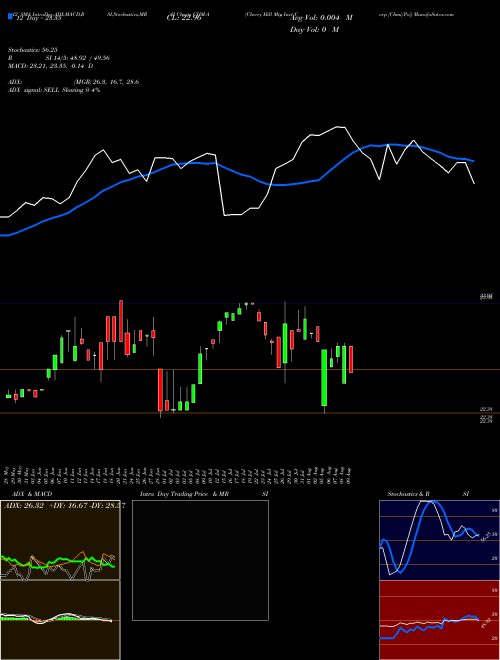Screen dimensions: 500x660
Task: Click the MunafaSutra.com site label at top right
Action: (435, 14)
